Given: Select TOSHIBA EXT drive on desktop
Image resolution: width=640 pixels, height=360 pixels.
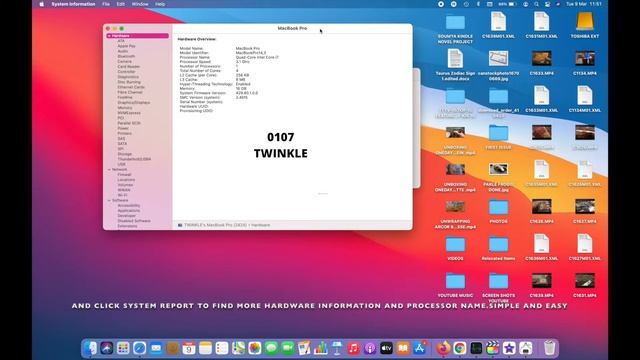Looking at the screenshot, I should coord(584,25).
